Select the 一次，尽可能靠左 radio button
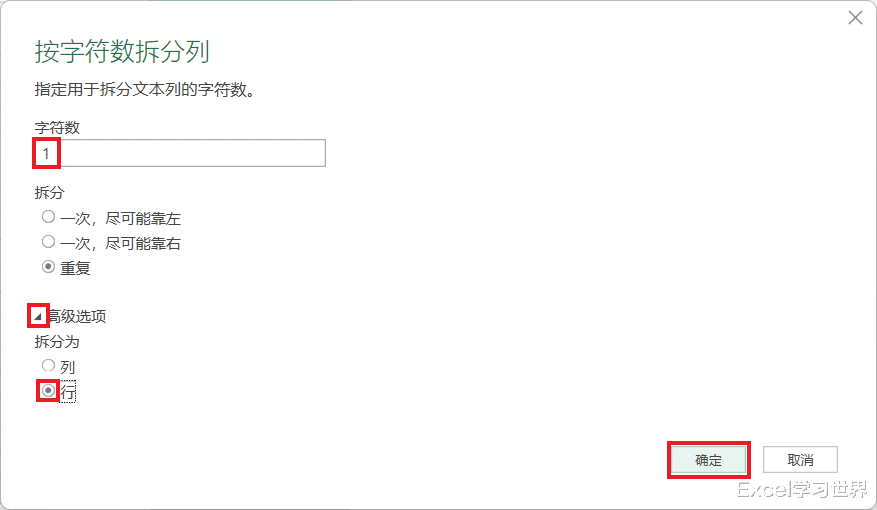 click(49, 217)
